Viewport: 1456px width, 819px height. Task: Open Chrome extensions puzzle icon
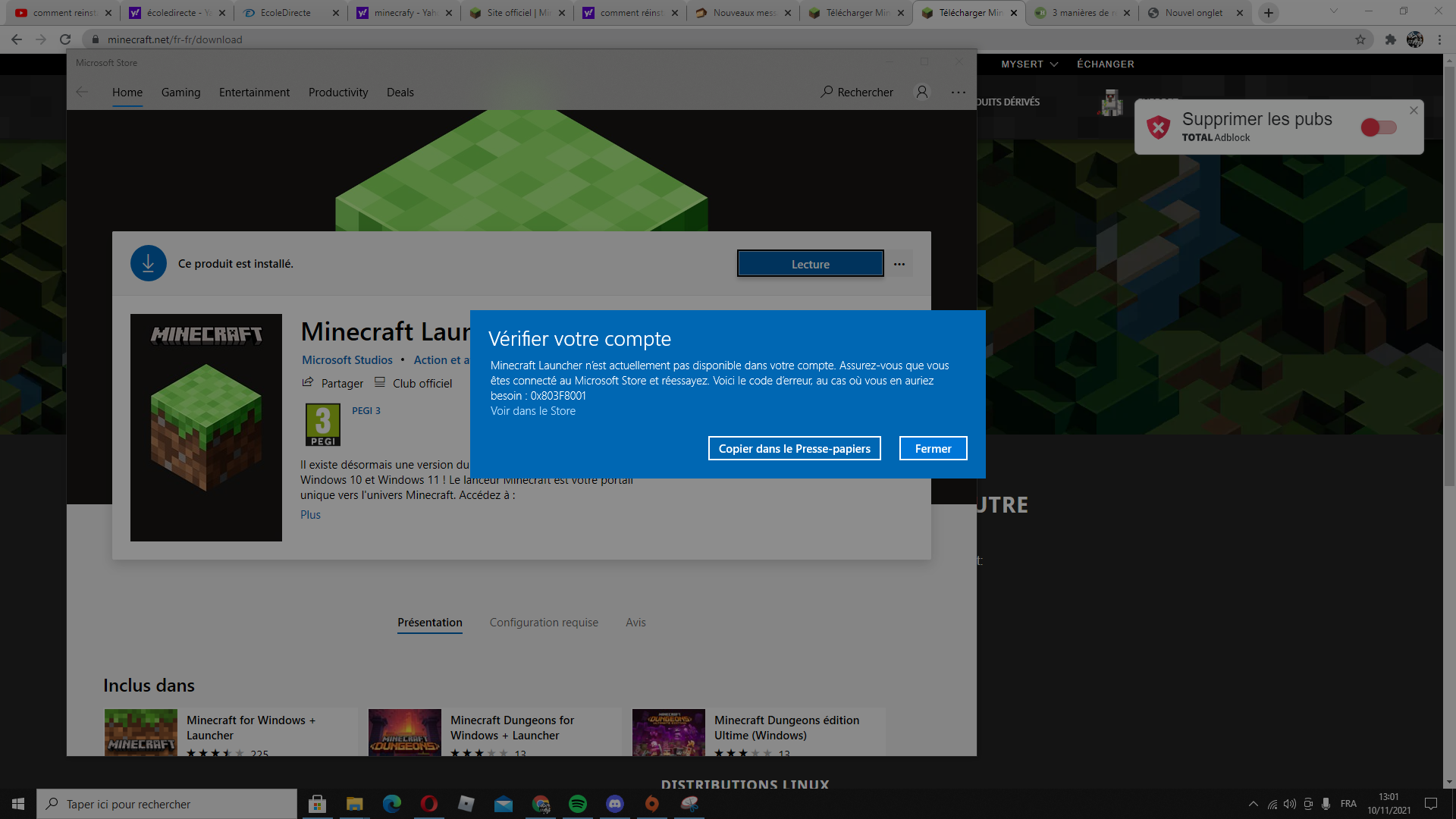coord(1390,39)
